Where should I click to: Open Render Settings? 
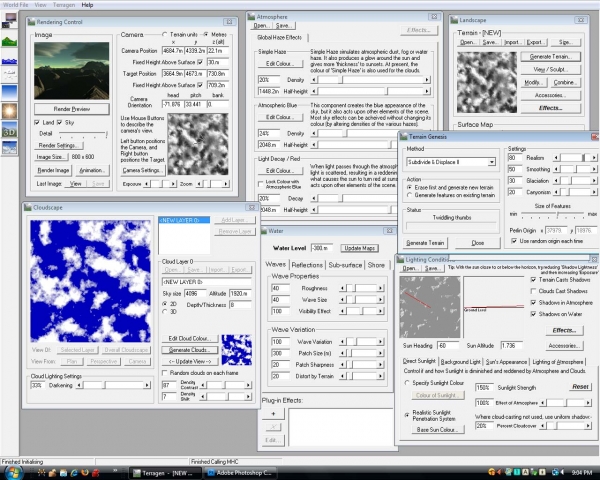click(x=59, y=145)
